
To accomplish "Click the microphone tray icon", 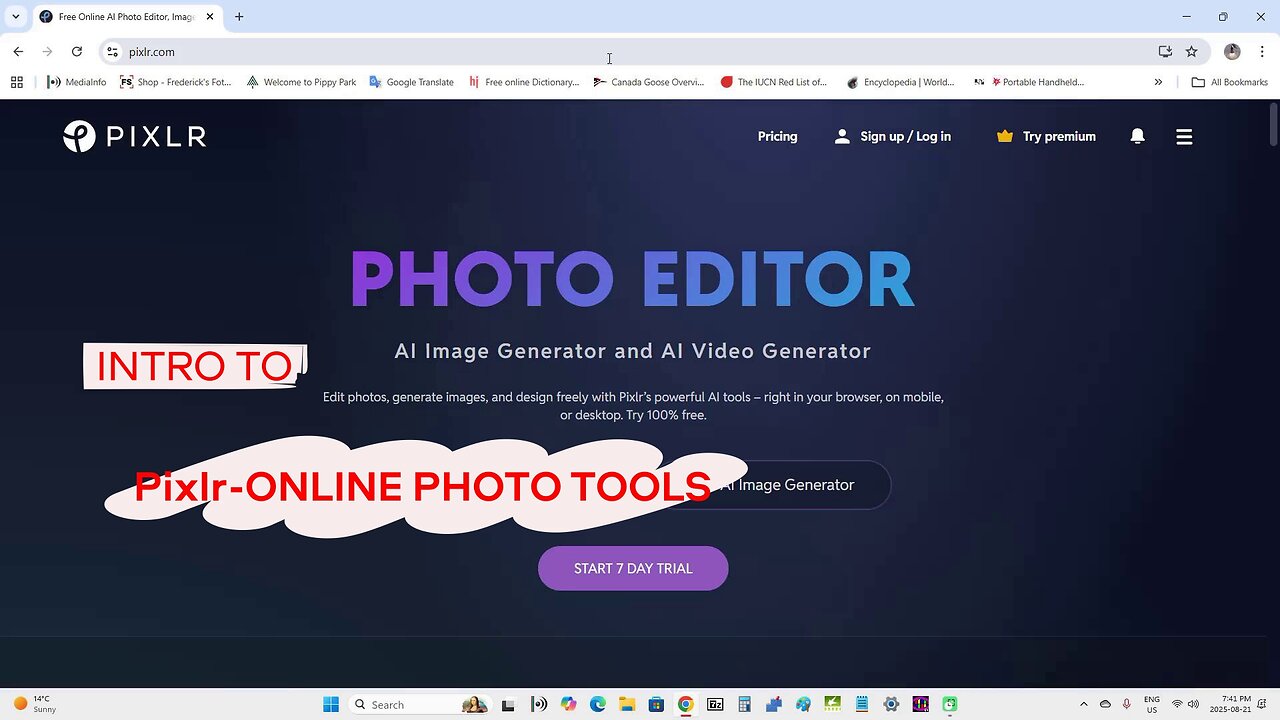I will (1127, 704).
